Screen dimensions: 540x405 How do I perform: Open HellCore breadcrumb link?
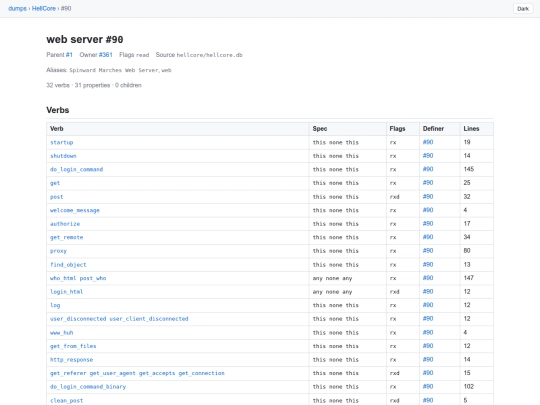tap(44, 8)
